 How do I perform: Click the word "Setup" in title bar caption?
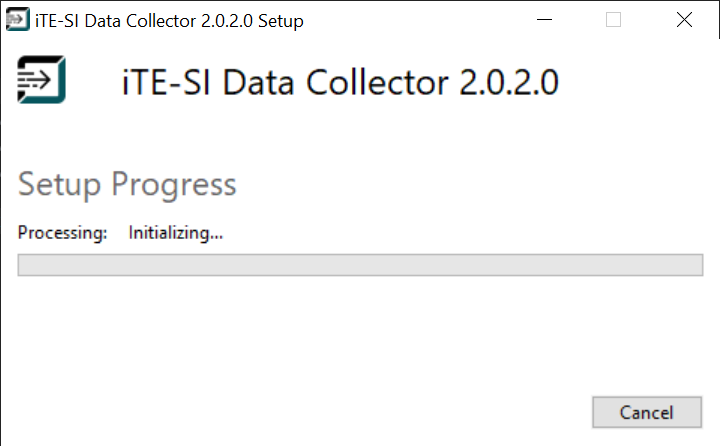[x=280, y=20]
